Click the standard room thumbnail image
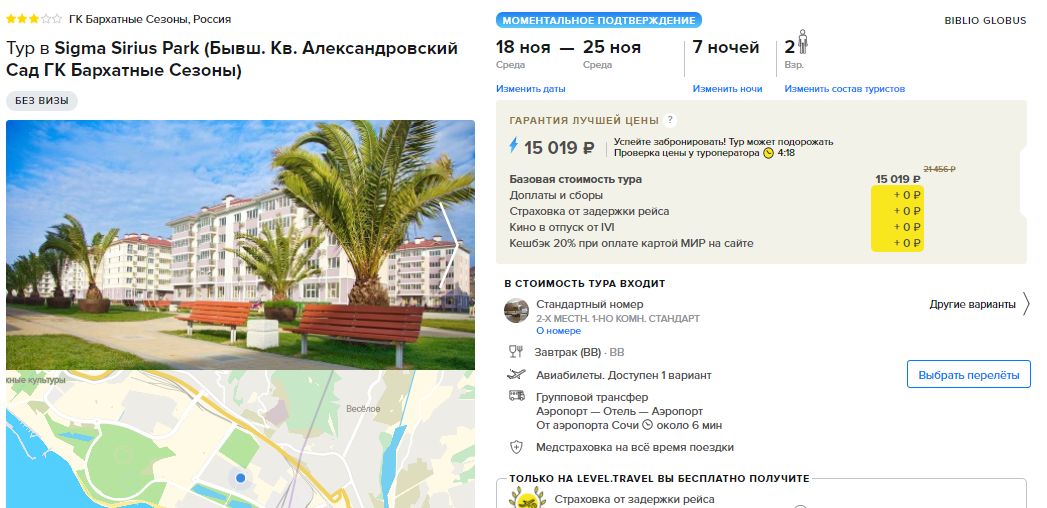The image size is (1047, 508). pyautogui.click(x=516, y=310)
